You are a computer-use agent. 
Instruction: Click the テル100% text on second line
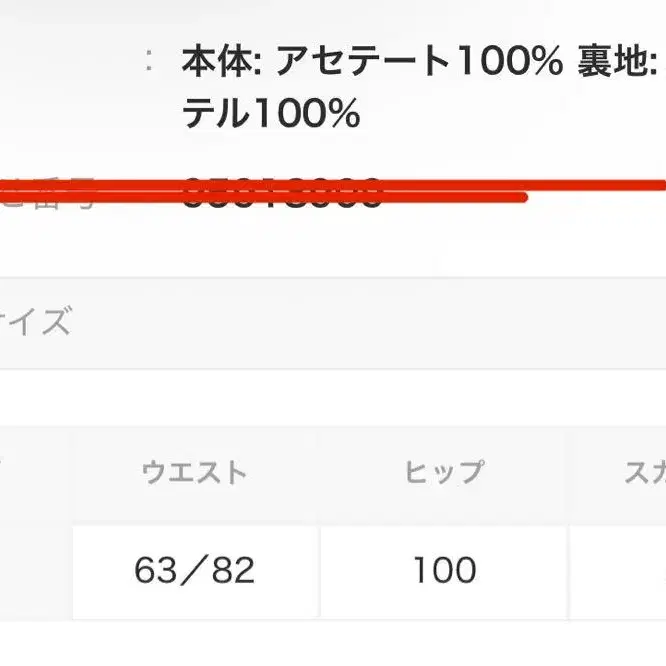[x=270, y=115]
